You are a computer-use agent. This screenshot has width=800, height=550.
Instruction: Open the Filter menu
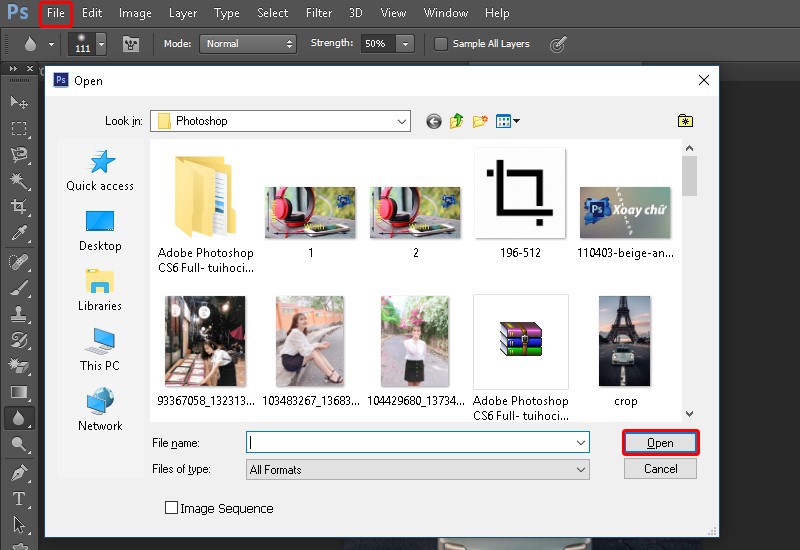coord(319,13)
